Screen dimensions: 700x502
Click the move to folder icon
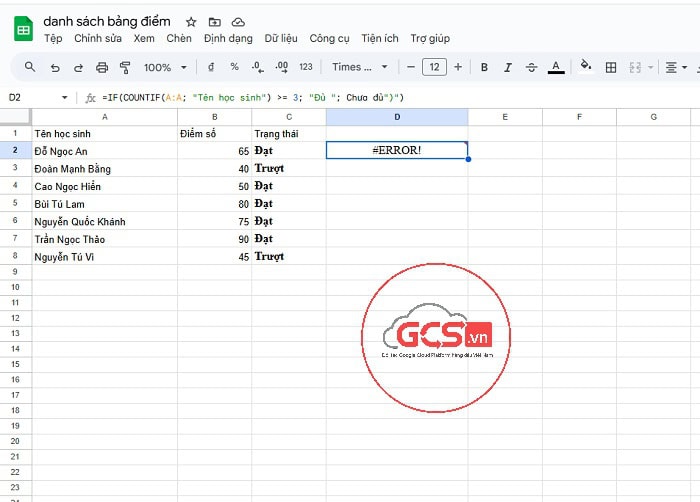click(214, 22)
